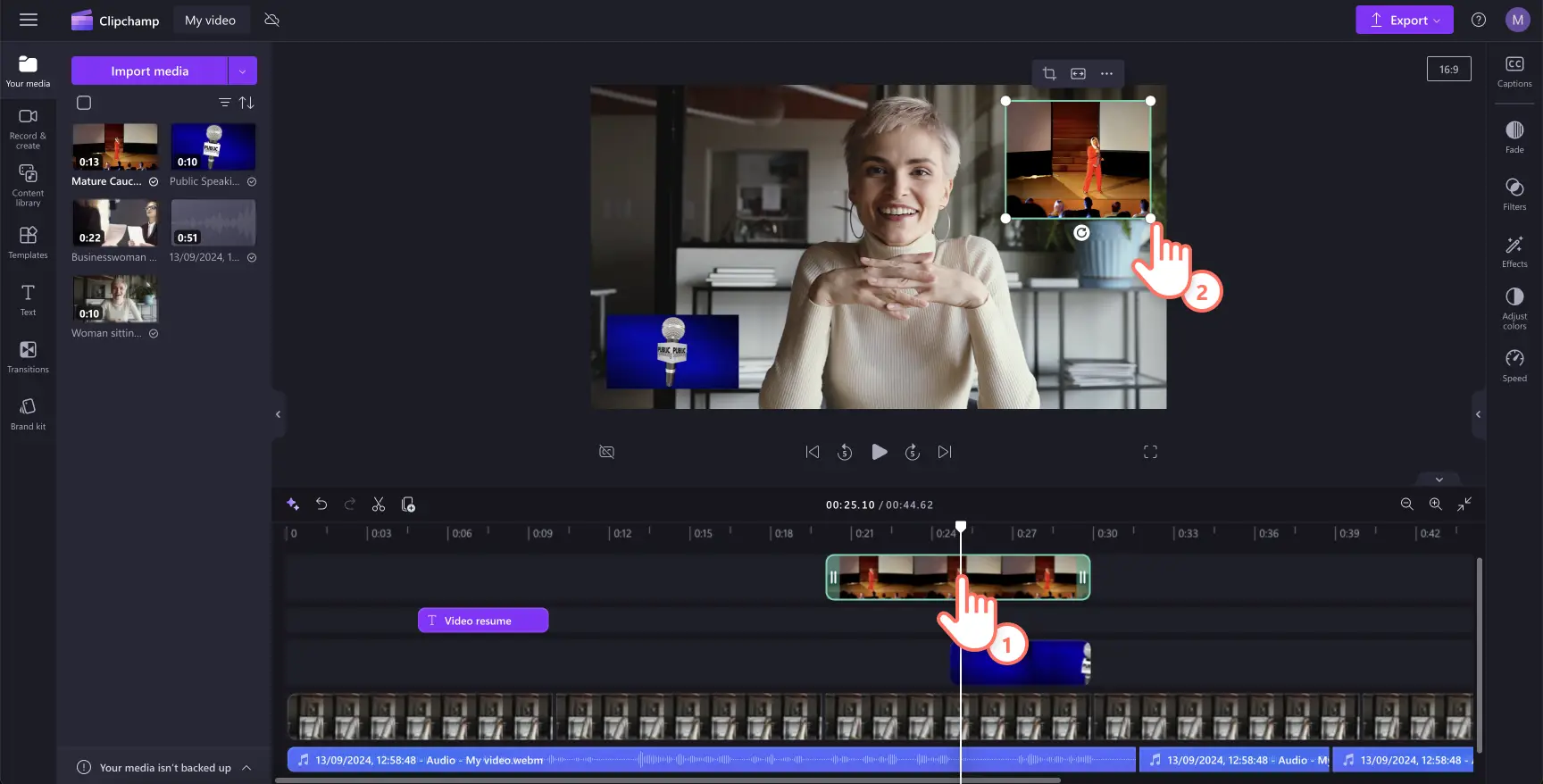Enter fullscreen preview
Screen dimensions: 1543x784
click(x=1150, y=452)
